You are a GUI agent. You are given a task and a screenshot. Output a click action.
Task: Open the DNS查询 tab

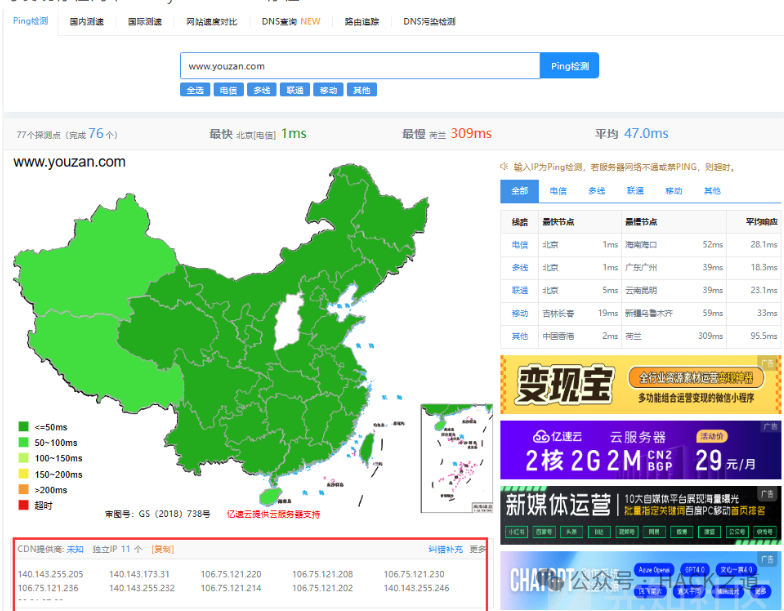291,22
